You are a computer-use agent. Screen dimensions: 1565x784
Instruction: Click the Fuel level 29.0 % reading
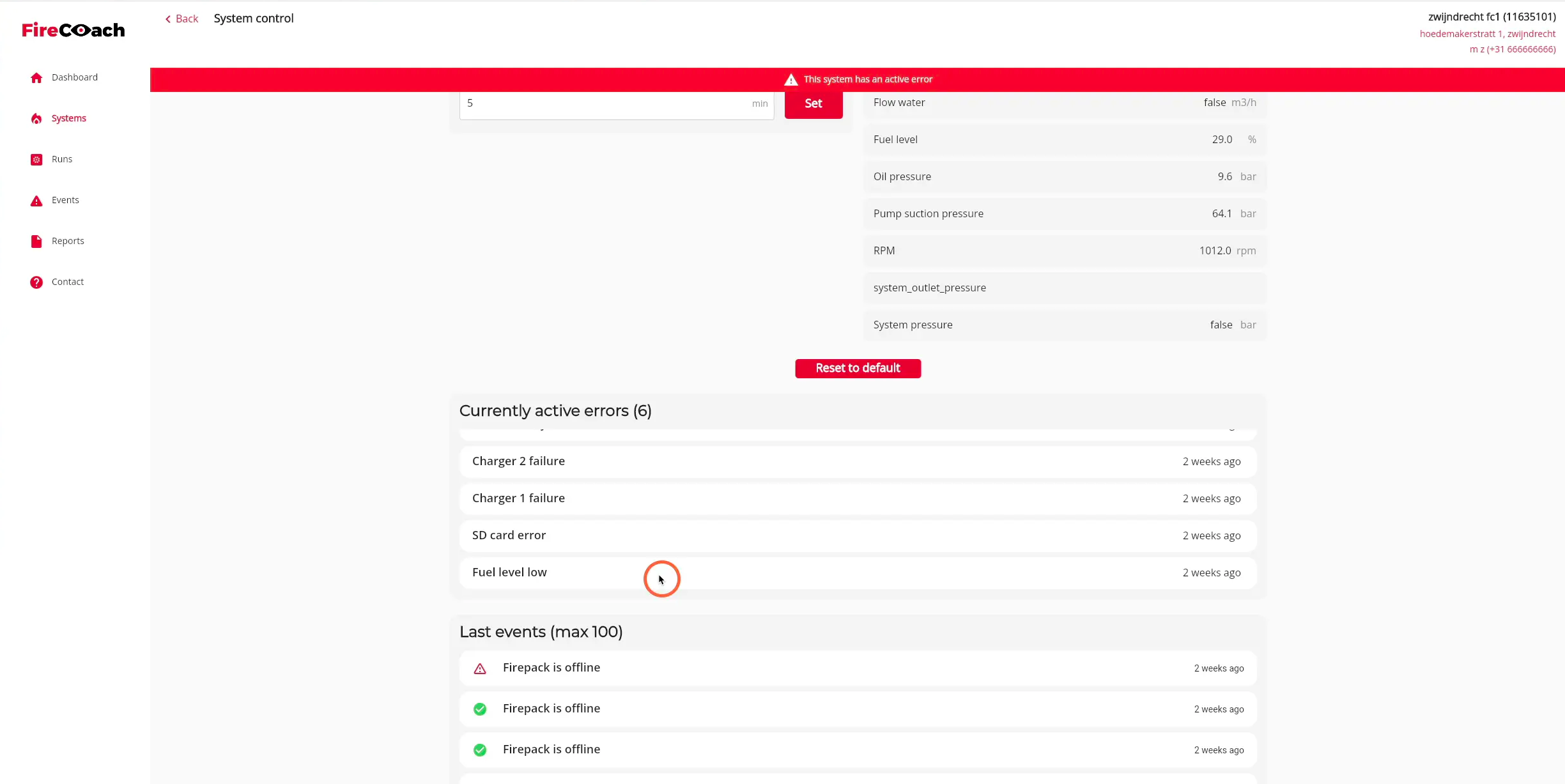click(x=1065, y=139)
